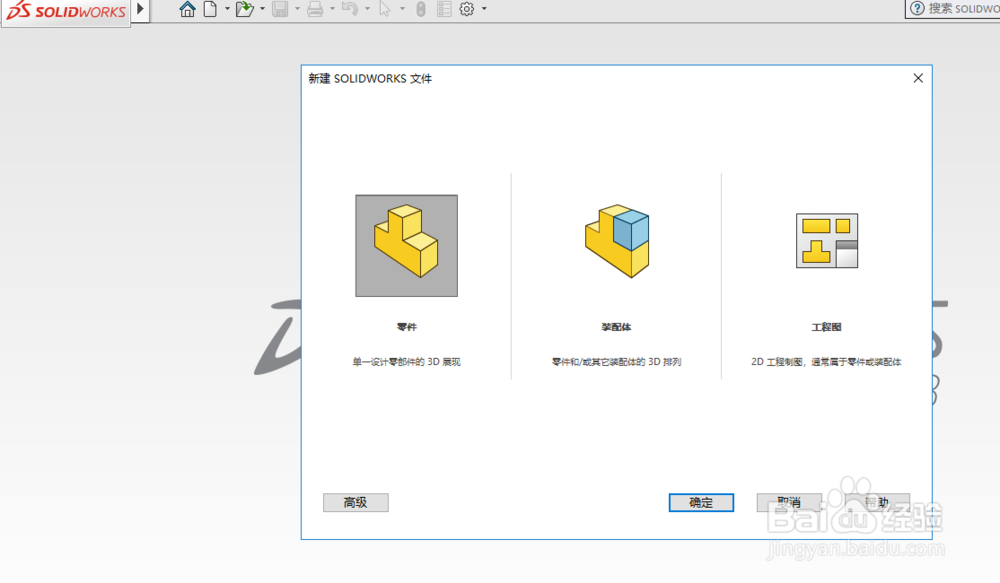Screen dimensions: 1000x583
Task: Click the Undo arrow icon
Action: click(348, 9)
